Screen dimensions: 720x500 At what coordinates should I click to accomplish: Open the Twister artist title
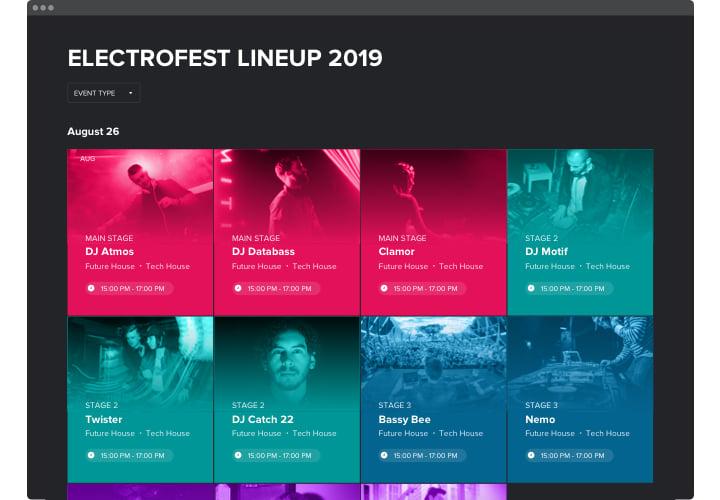pyautogui.click(x=104, y=419)
